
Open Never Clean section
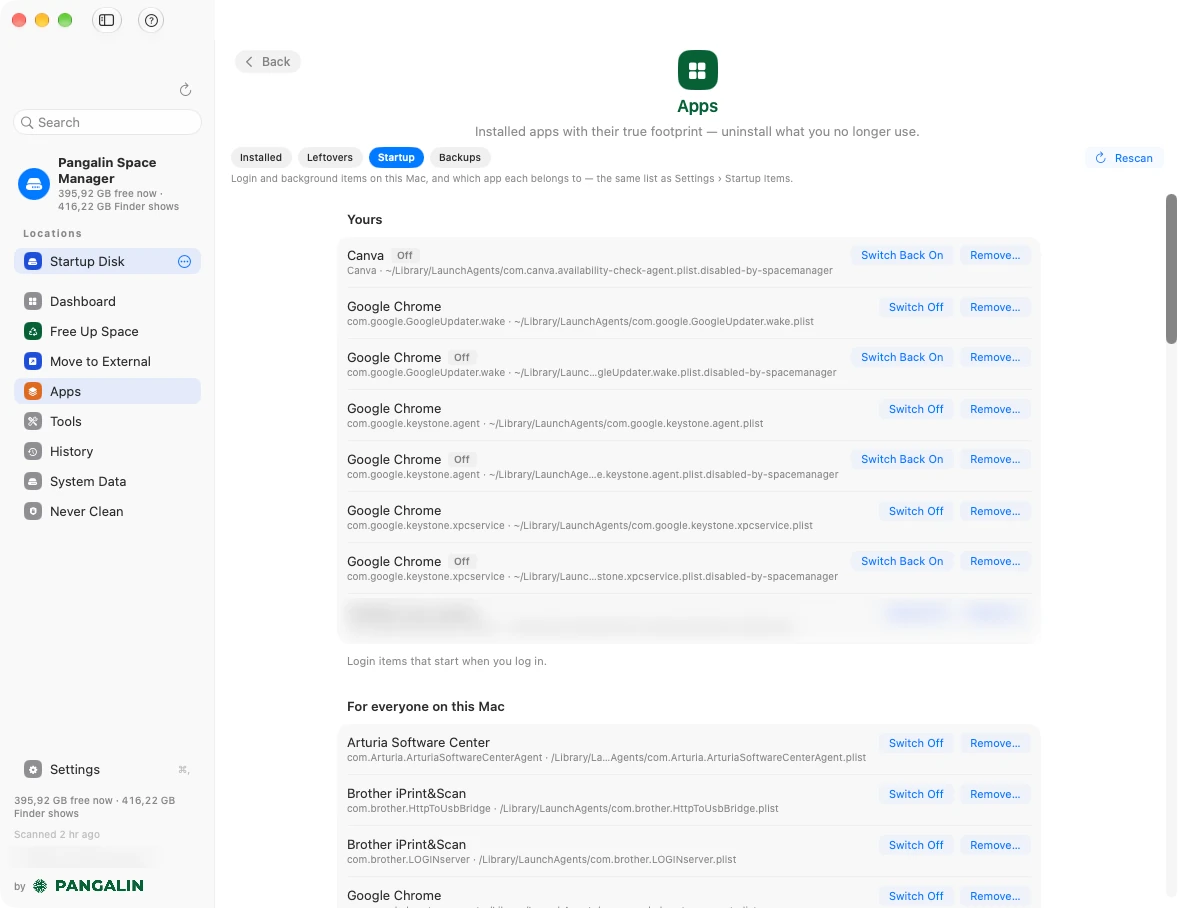tap(108, 512)
